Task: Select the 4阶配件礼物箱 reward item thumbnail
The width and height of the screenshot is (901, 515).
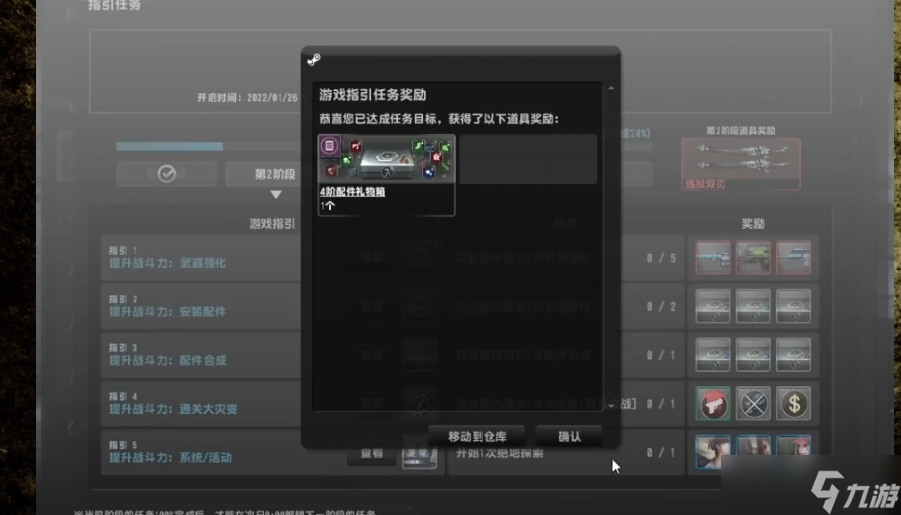Action: [x=386, y=160]
